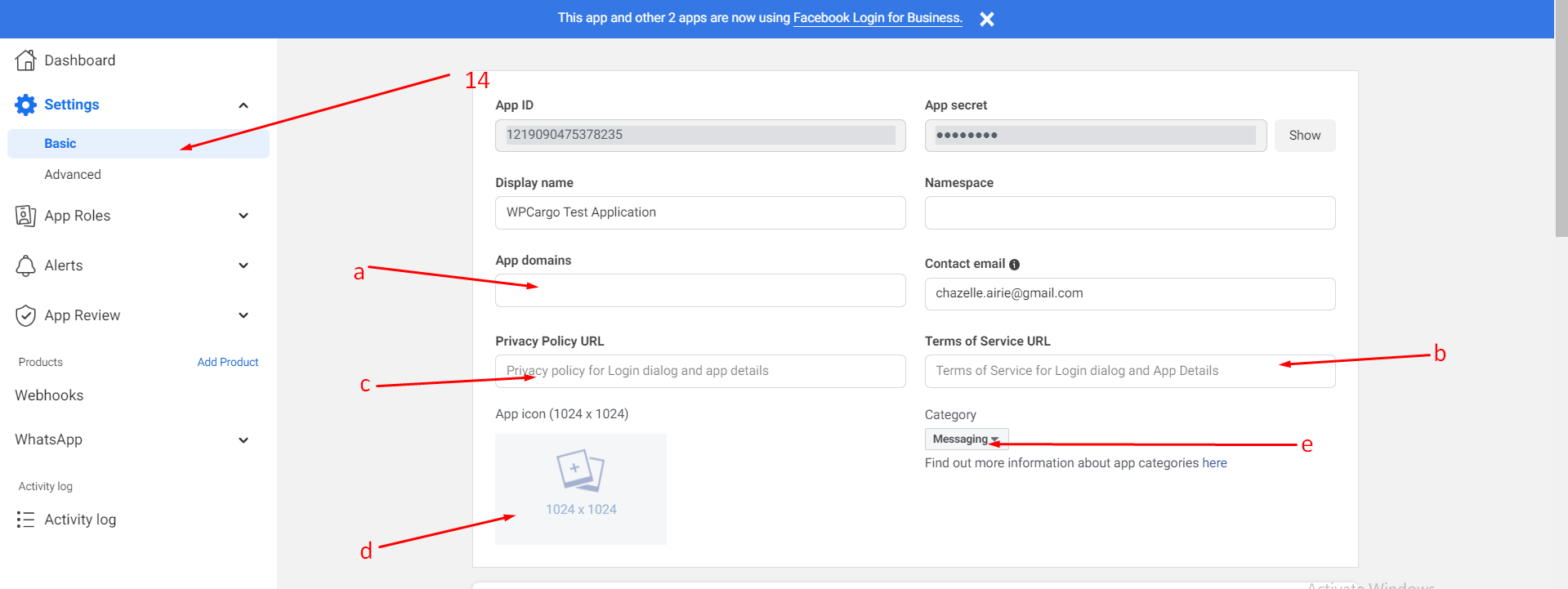Click the Privacy Policy URL field
This screenshot has height=589, width=1568.
(x=699, y=371)
